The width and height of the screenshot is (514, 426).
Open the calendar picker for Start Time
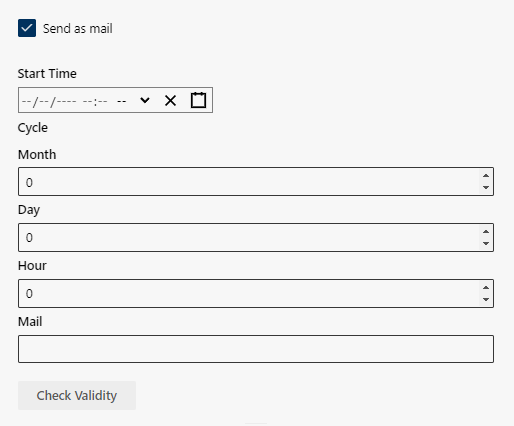(x=198, y=100)
